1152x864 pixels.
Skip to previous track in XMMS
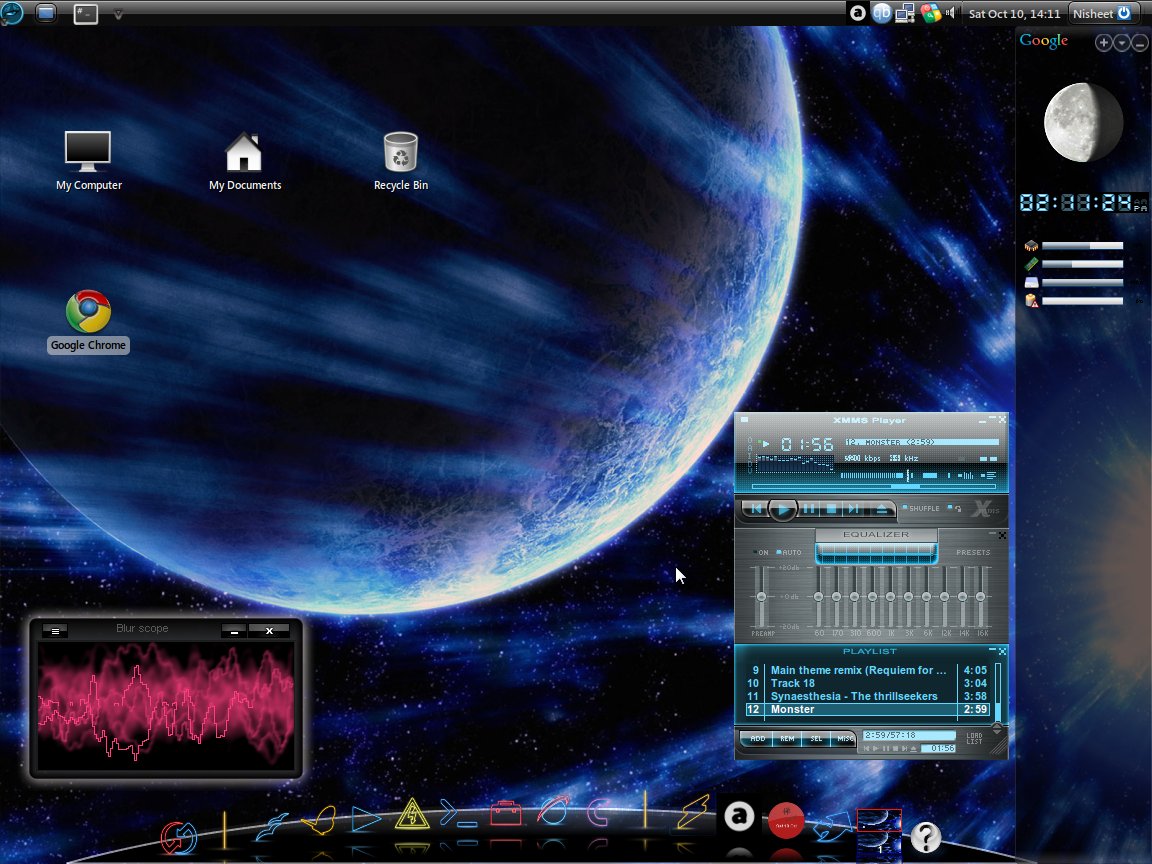[756, 508]
